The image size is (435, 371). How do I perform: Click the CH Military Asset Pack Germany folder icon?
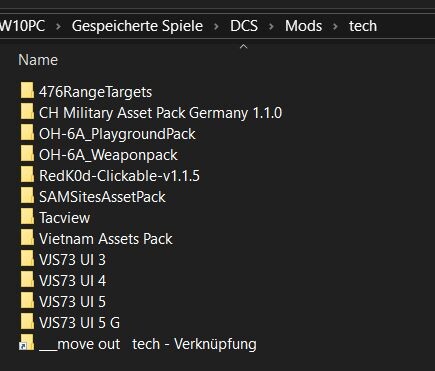point(27,112)
